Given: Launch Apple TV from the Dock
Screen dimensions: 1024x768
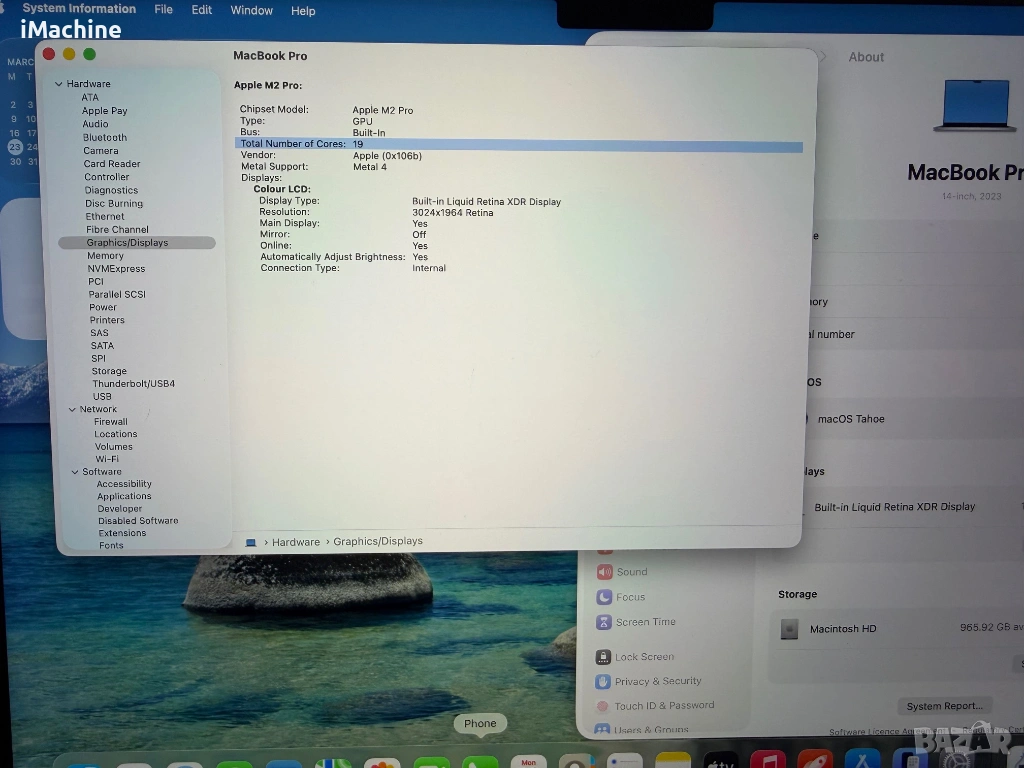Looking at the screenshot, I should click(x=720, y=760).
